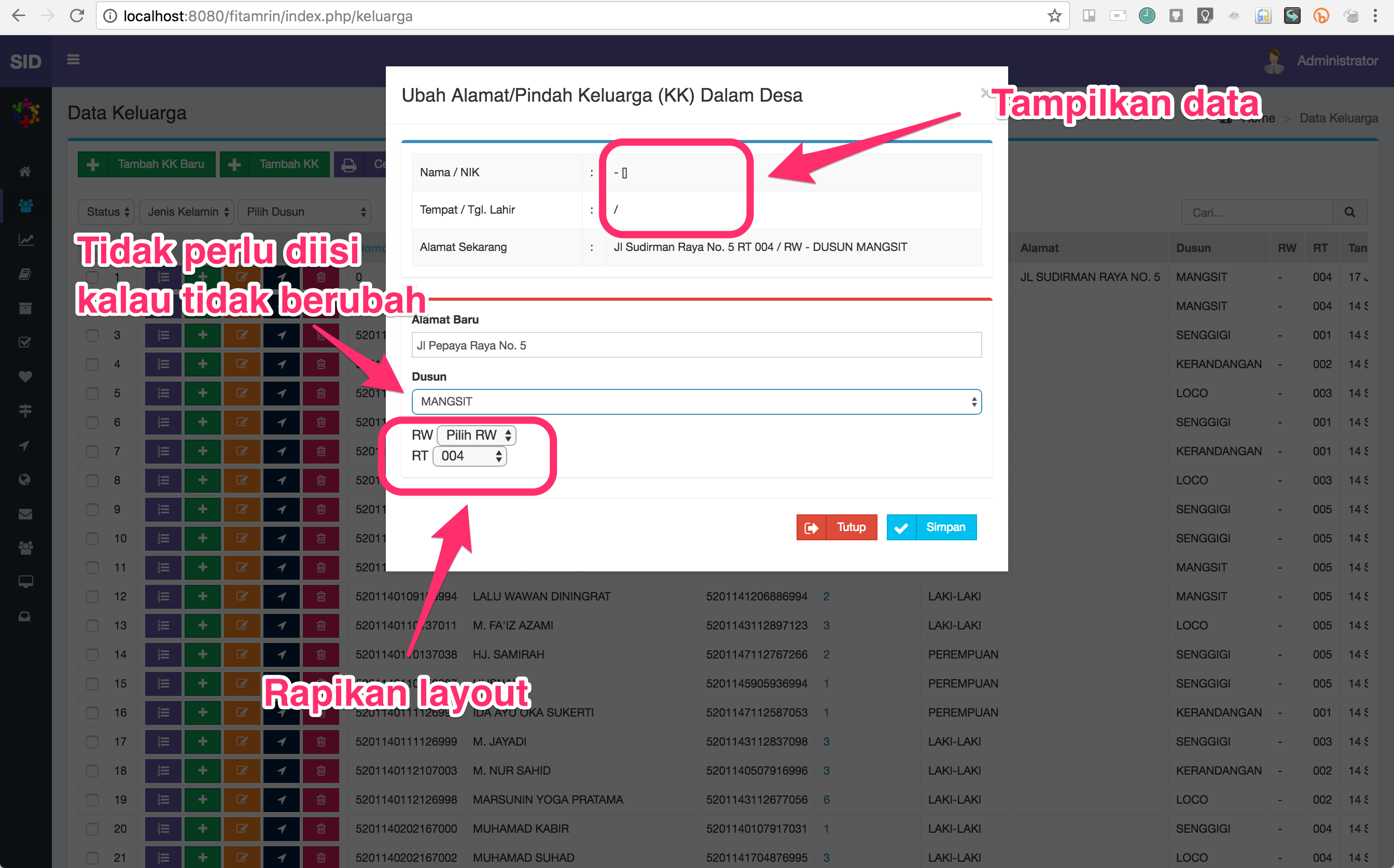Image resolution: width=1394 pixels, height=868 pixels.
Task: Click the Tutup button
Action: (837, 527)
